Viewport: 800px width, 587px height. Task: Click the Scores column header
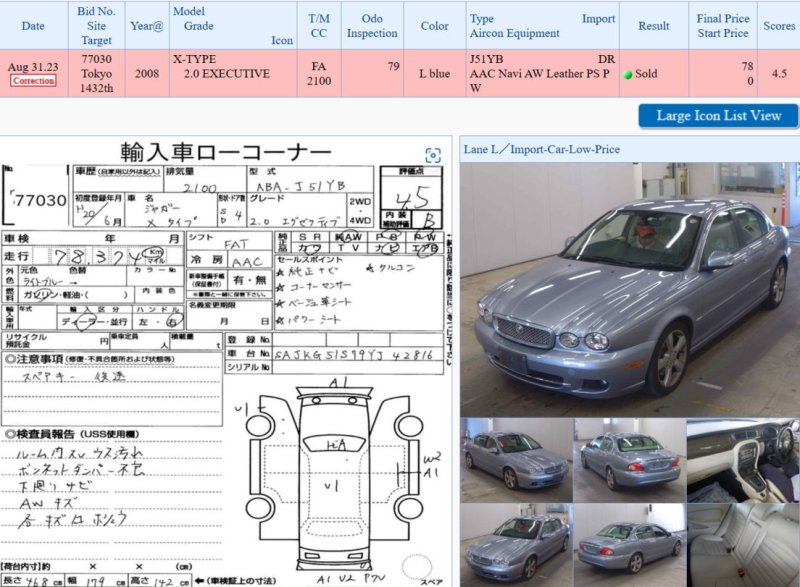(x=778, y=25)
